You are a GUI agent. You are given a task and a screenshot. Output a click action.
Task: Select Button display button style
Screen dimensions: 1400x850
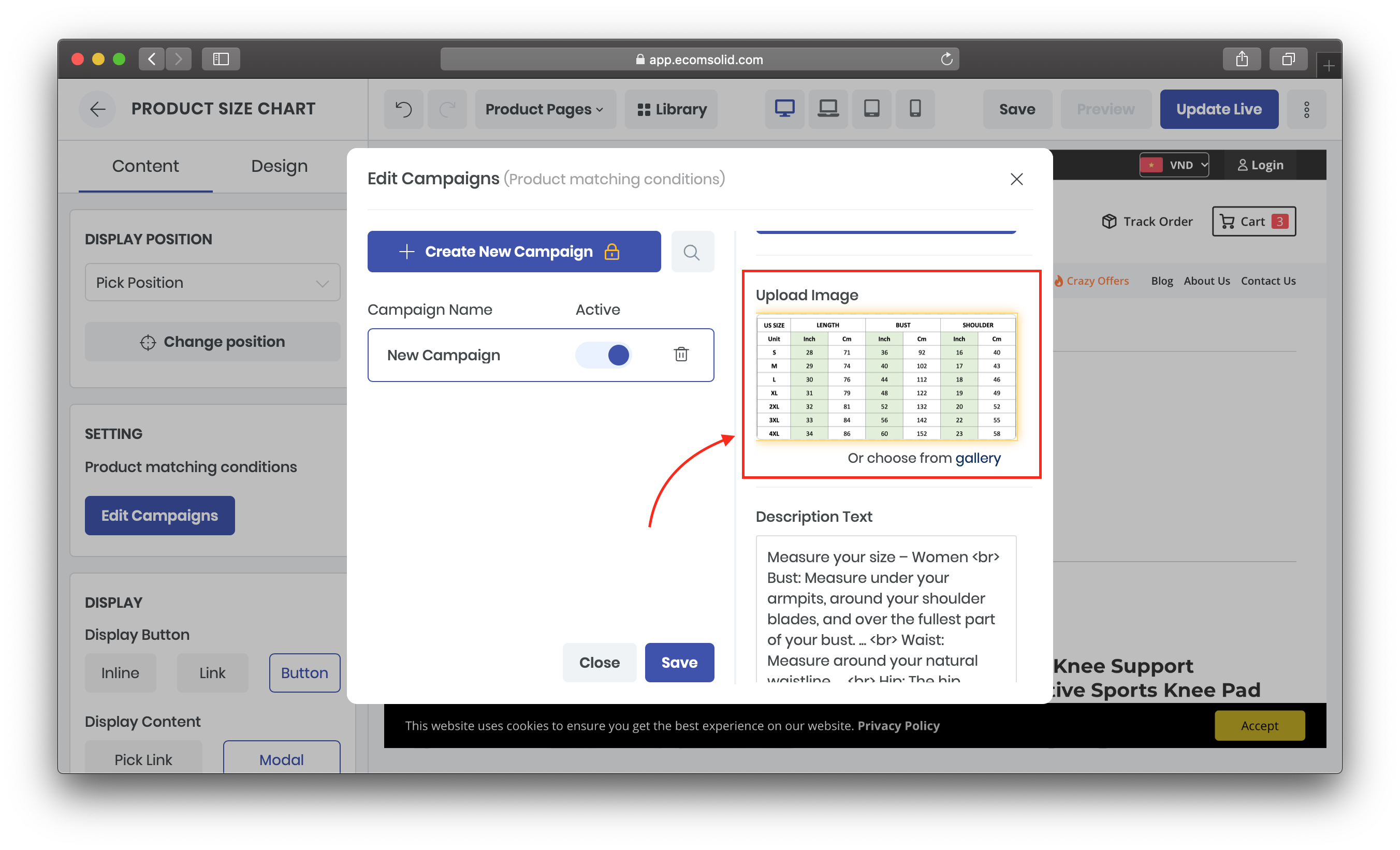[304, 673]
